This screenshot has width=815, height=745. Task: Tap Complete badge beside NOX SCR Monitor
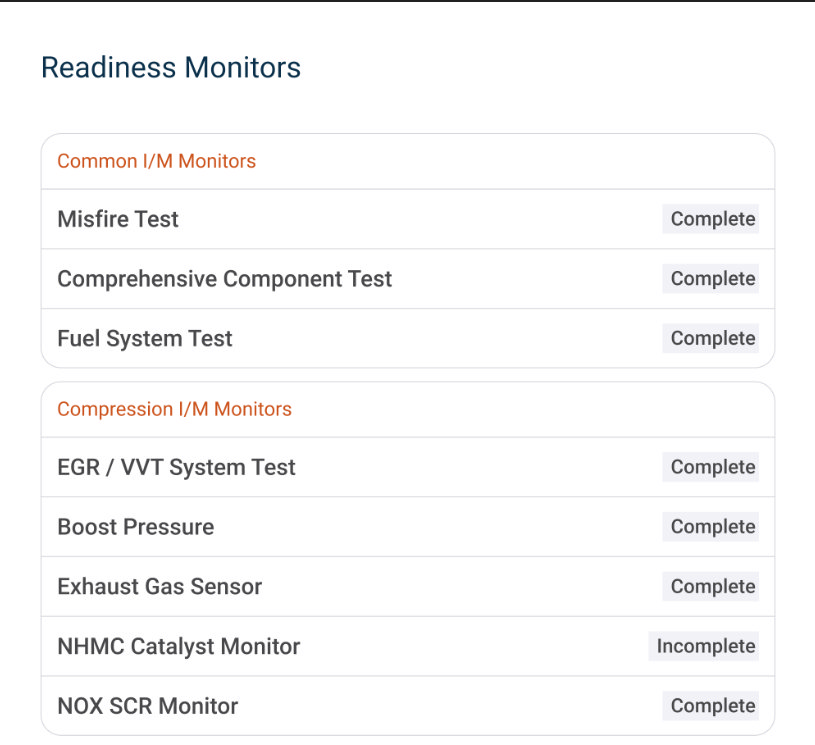pos(710,706)
